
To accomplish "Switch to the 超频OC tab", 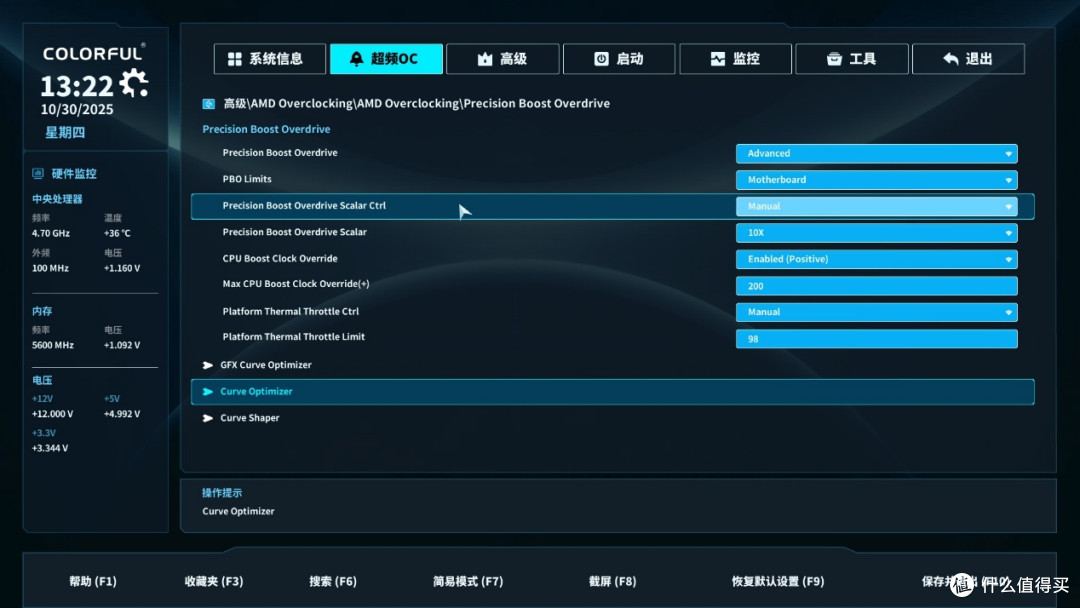I will point(386,59).
